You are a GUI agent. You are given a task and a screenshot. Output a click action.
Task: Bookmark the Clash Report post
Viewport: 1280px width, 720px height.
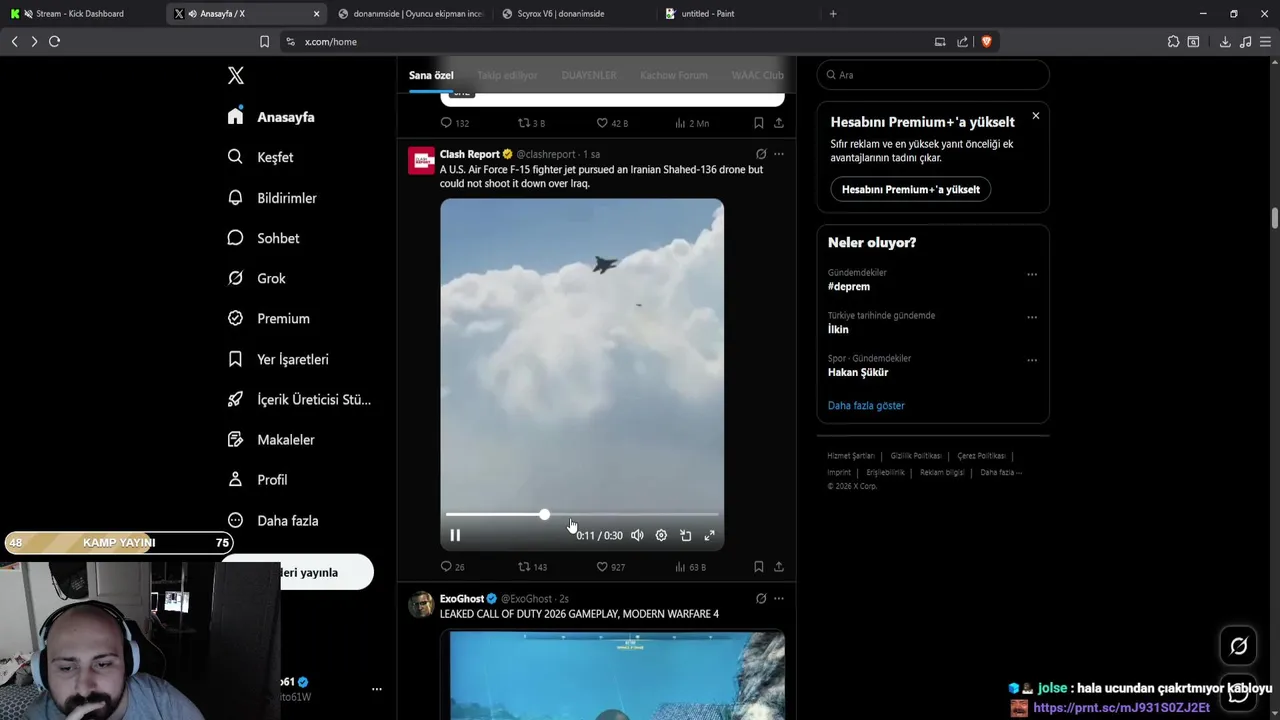(758, 567)
